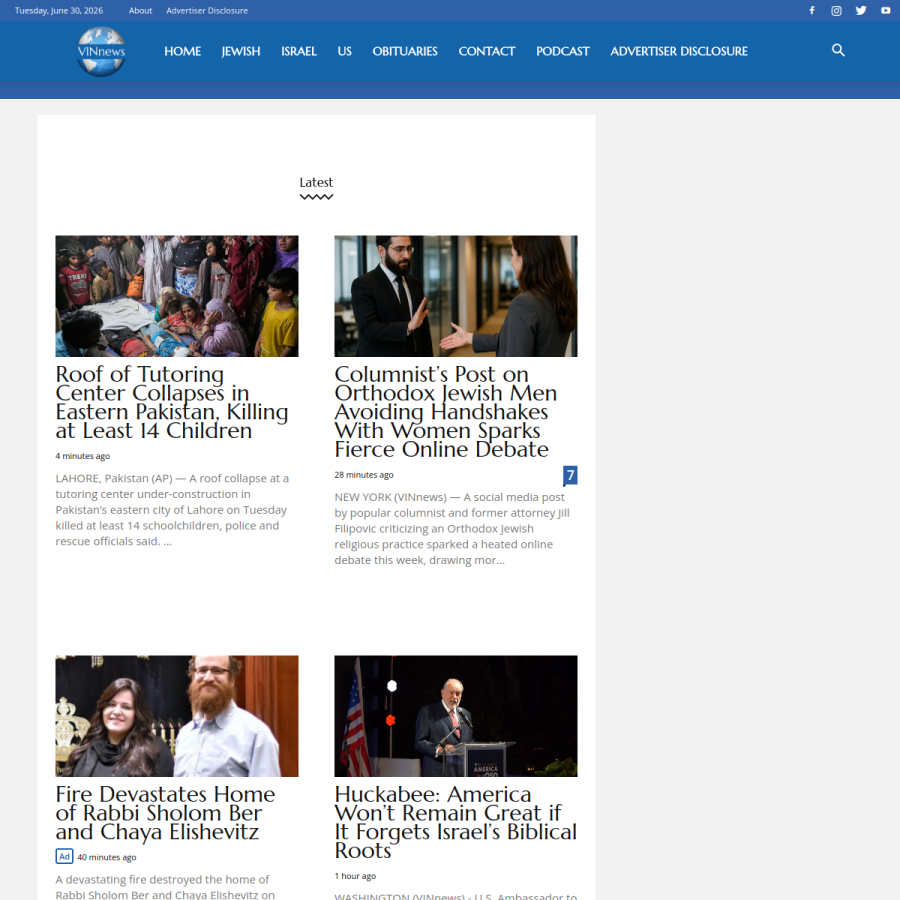Click the '1 hour ago' timestamp

[x=355, y=876]
